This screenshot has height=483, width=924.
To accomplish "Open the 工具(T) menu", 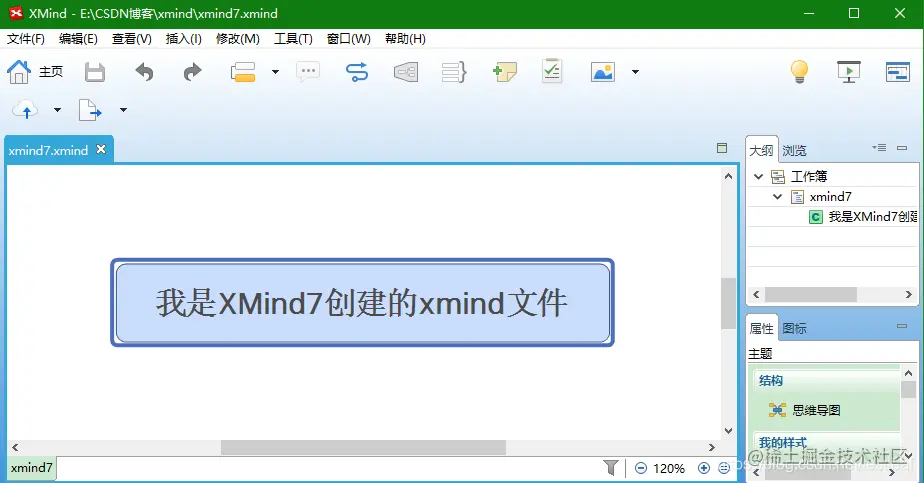I will 293,39.
